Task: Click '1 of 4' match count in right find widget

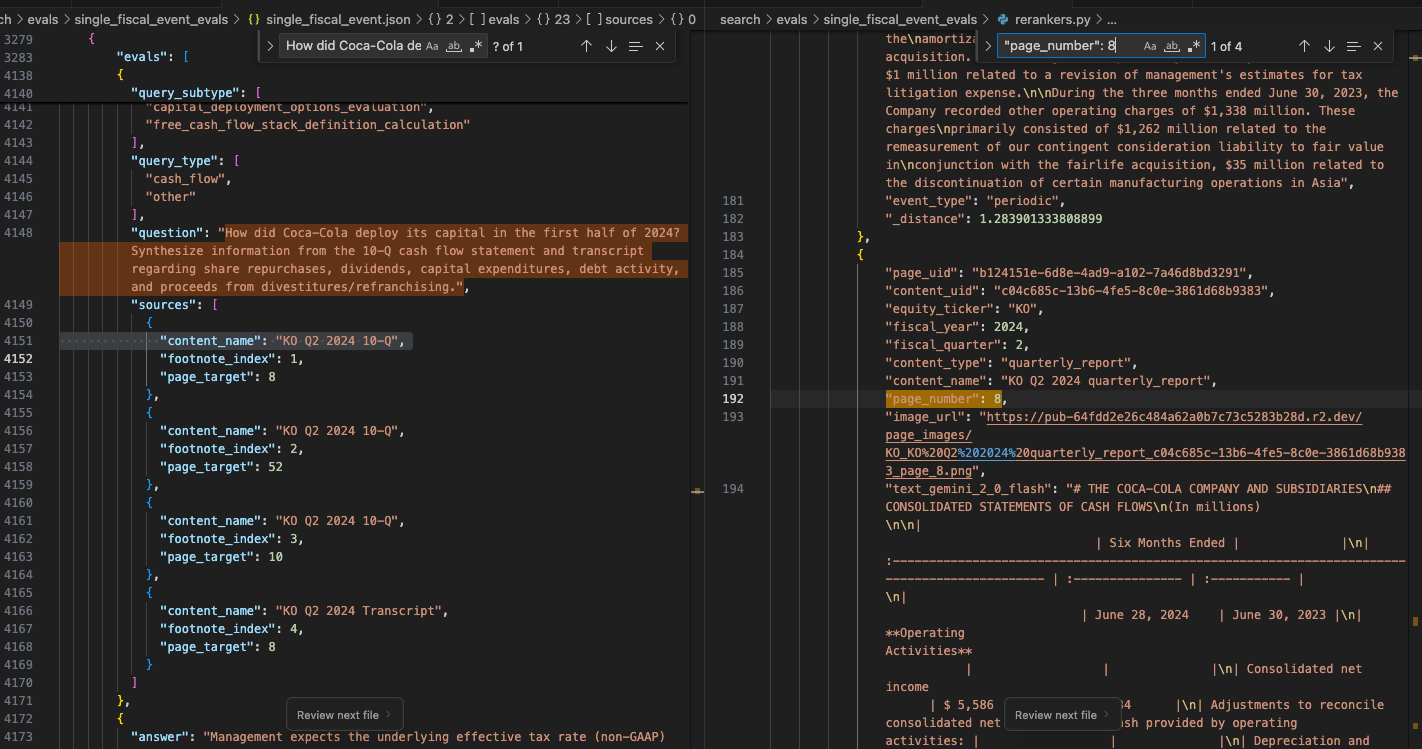Action: (x=1226, y=46)
